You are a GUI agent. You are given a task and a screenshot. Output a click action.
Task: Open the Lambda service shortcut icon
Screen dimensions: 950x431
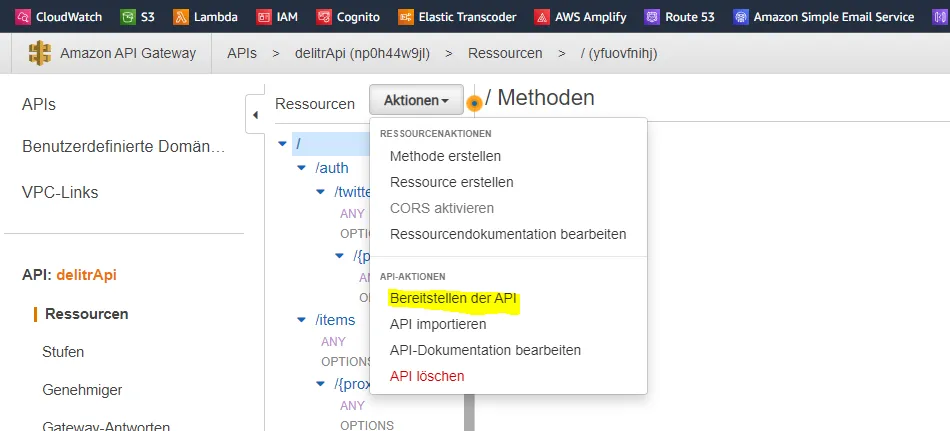[181, 16]
